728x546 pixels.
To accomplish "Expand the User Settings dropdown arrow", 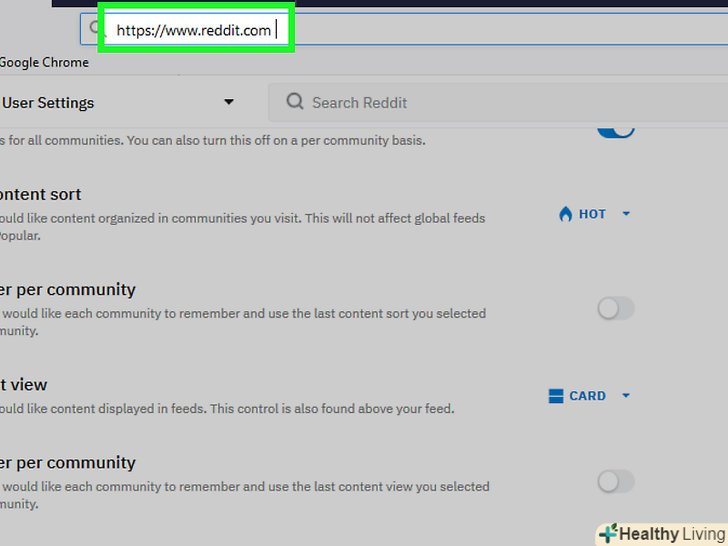I will [229, 102].
